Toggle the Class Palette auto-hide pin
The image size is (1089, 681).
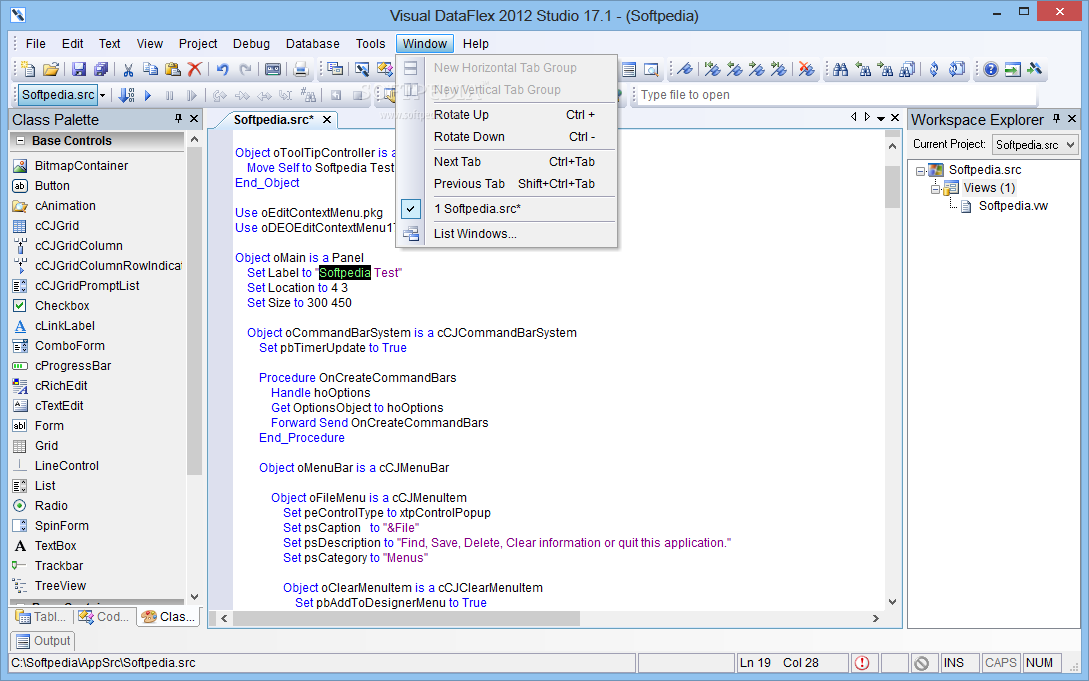[178, 119]
